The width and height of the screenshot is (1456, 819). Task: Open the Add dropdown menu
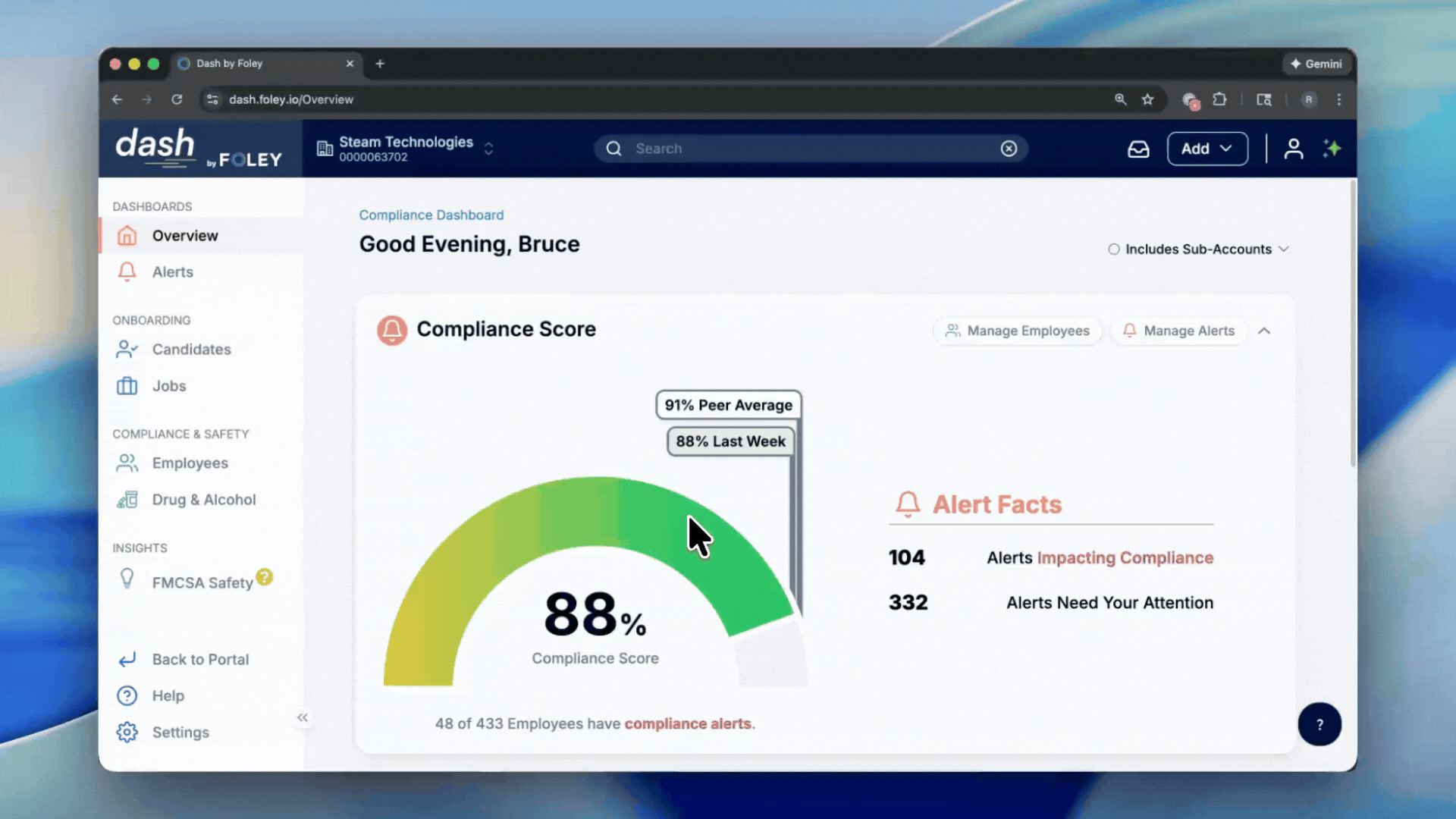click(1207, 149)
